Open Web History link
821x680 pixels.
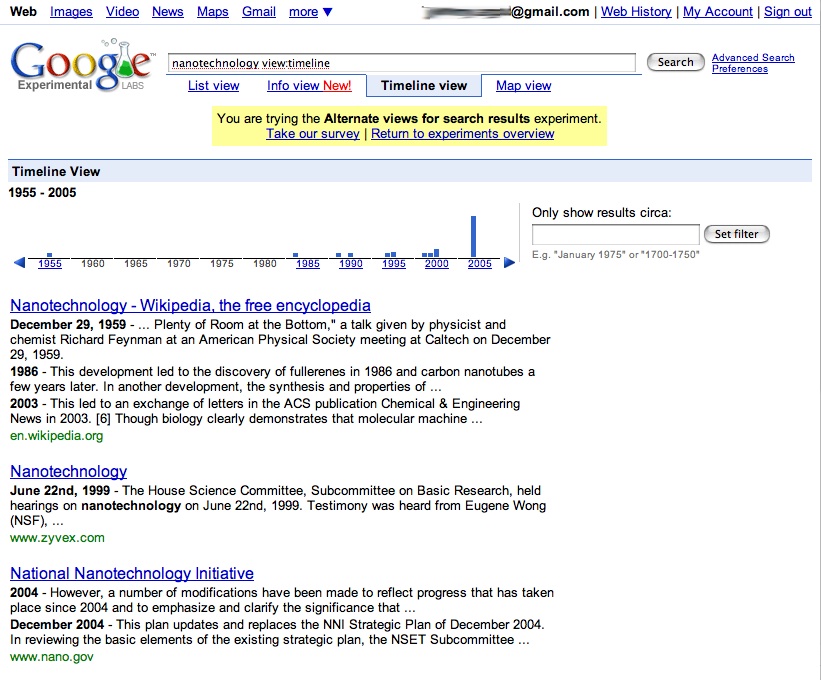636,12
